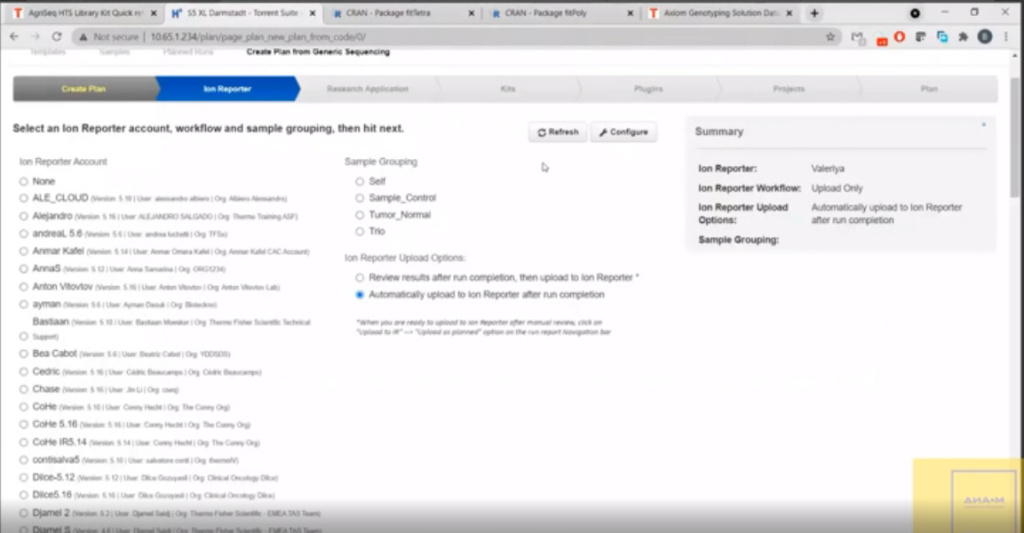The height and width of the screenshot is (533, 1024).
Task: Select Review results after run completion option
Action: 360,277
